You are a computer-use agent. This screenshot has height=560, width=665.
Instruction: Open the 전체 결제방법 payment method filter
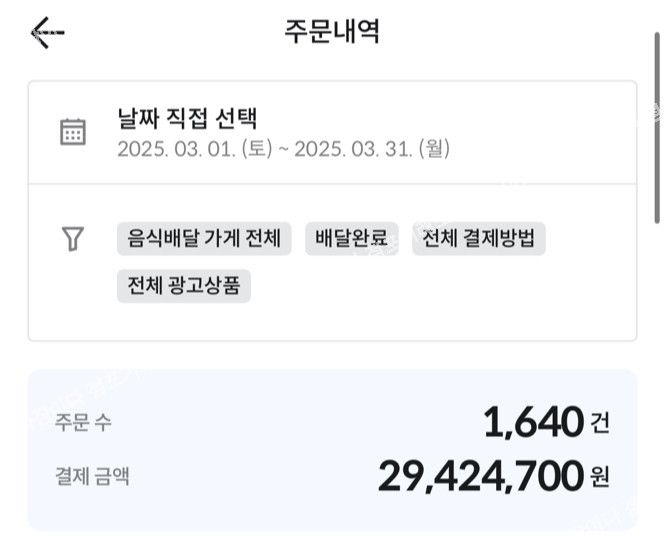(478, 238)
